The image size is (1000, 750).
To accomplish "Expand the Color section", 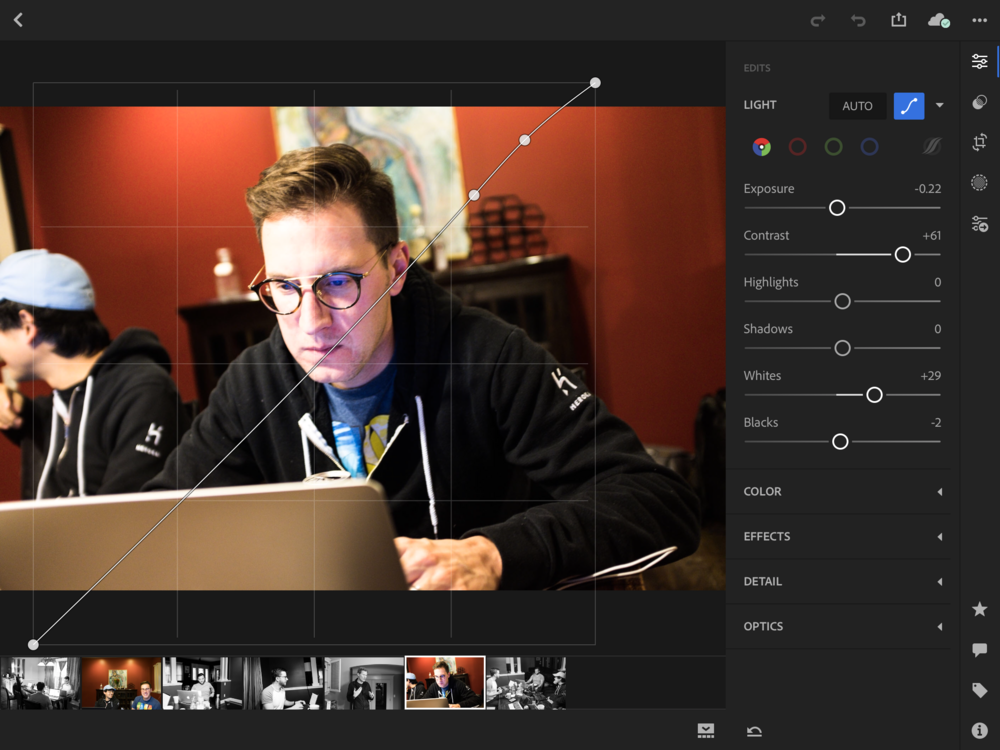I will (841, 492).
